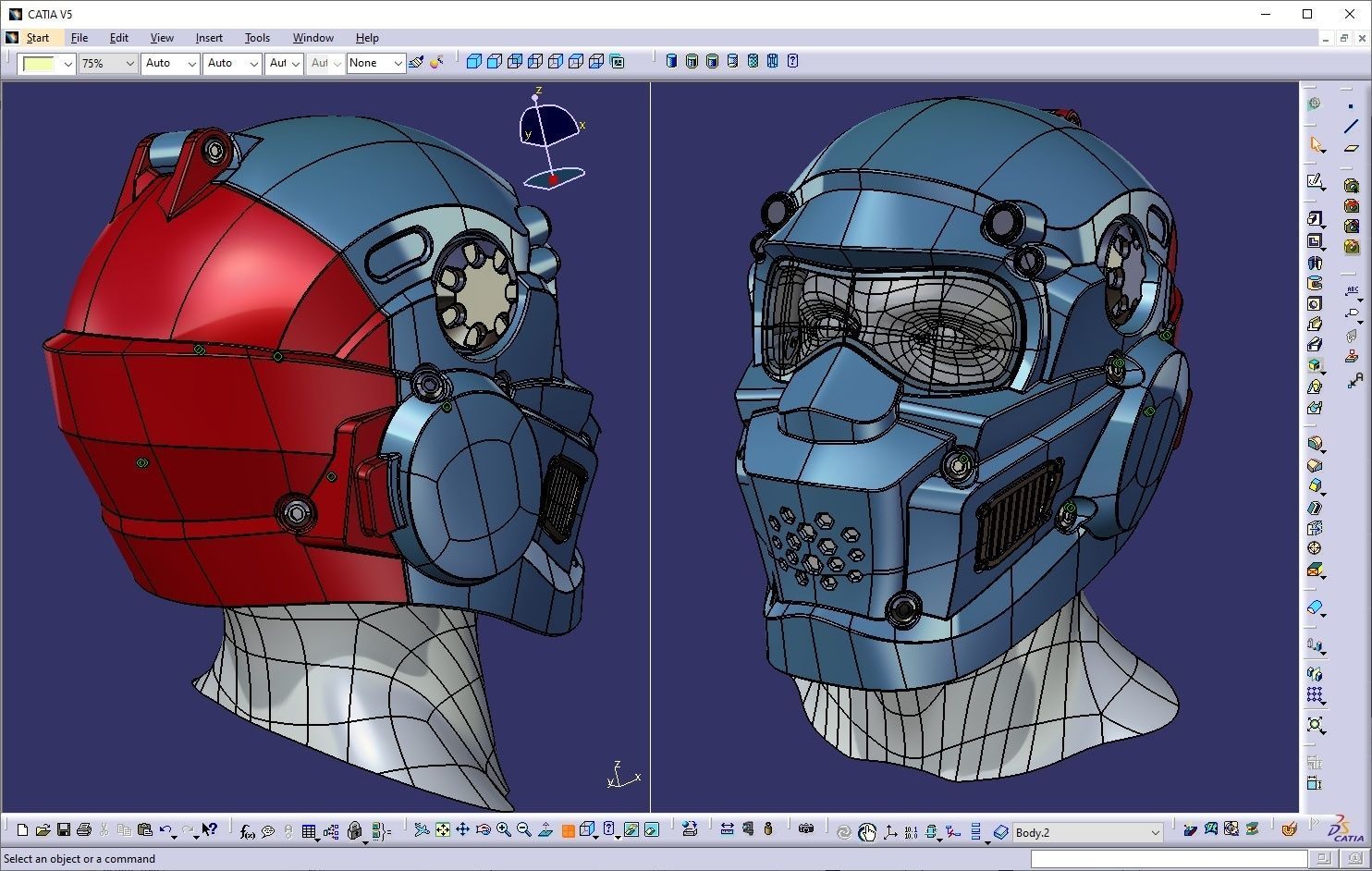This screenshot has width=1372, height=871.
Task: Click the Manual Update hand icon
Action: [867, 832]
